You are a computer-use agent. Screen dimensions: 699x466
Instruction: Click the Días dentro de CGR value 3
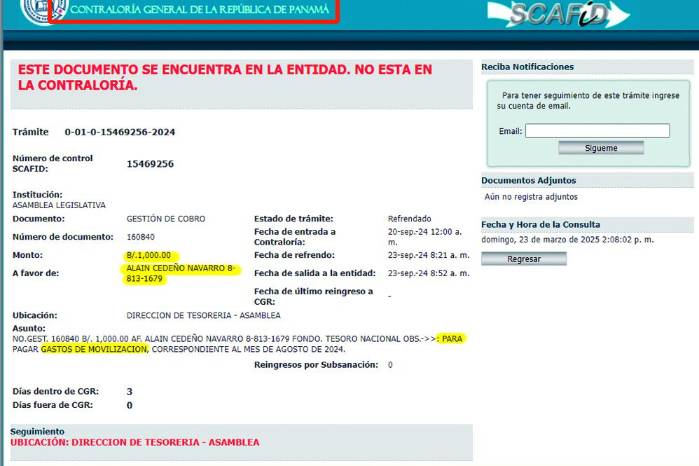(129, 392)
